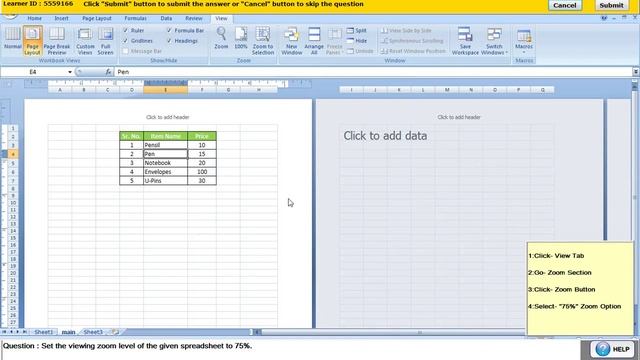Screen dimensions: 640x360
Task: Click Synchronous Scrolling option
Action: (x=412, y=41)
